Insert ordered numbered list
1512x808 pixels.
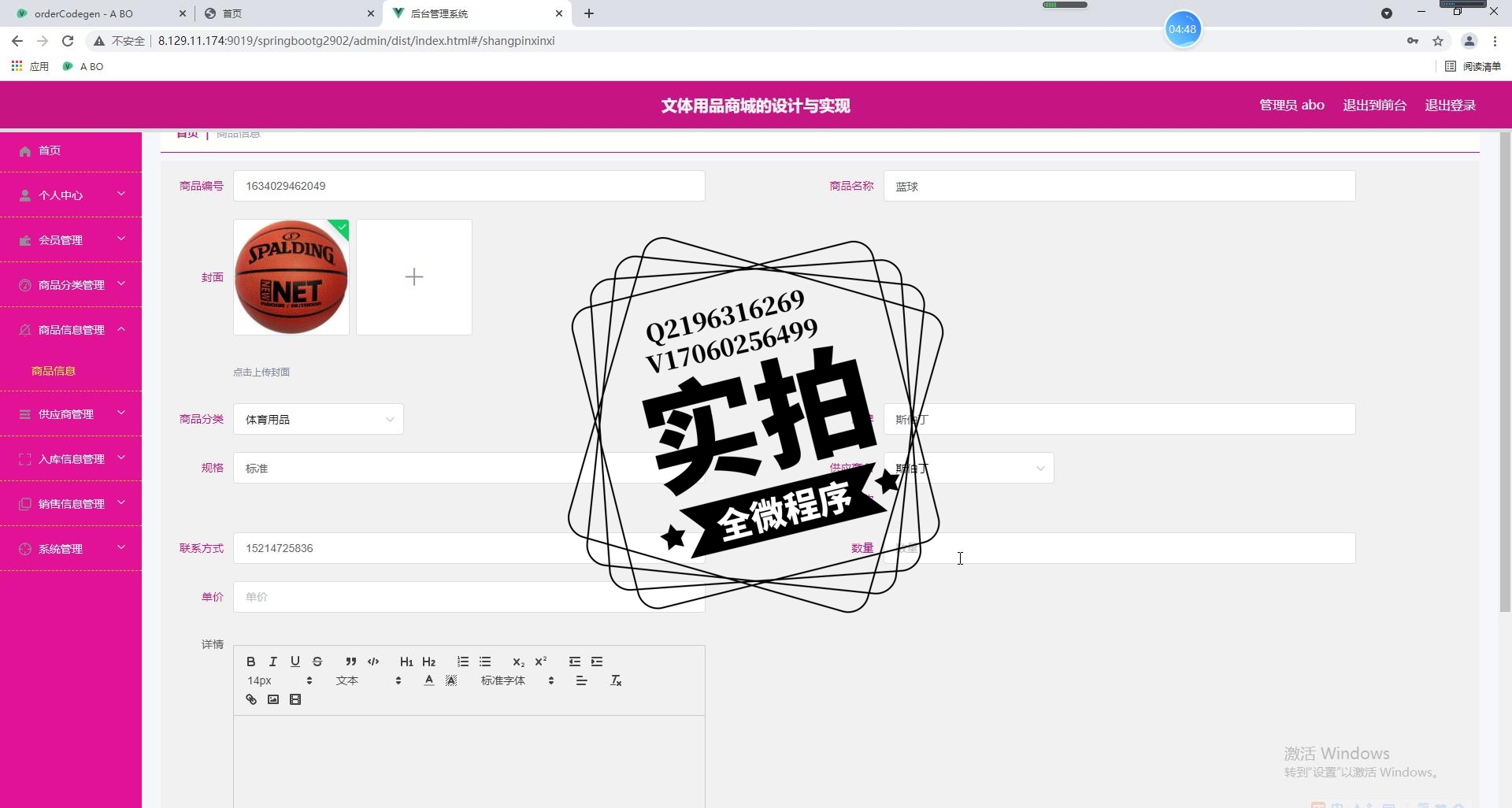coord(463,662)
